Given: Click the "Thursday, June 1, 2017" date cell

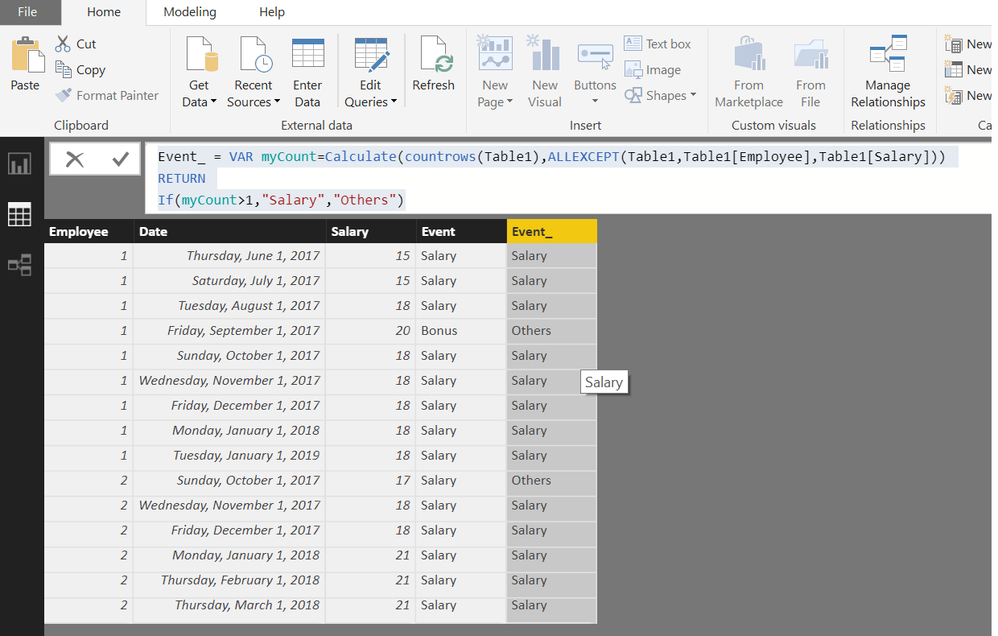Looking at the screenshot, I should point(230,256).
